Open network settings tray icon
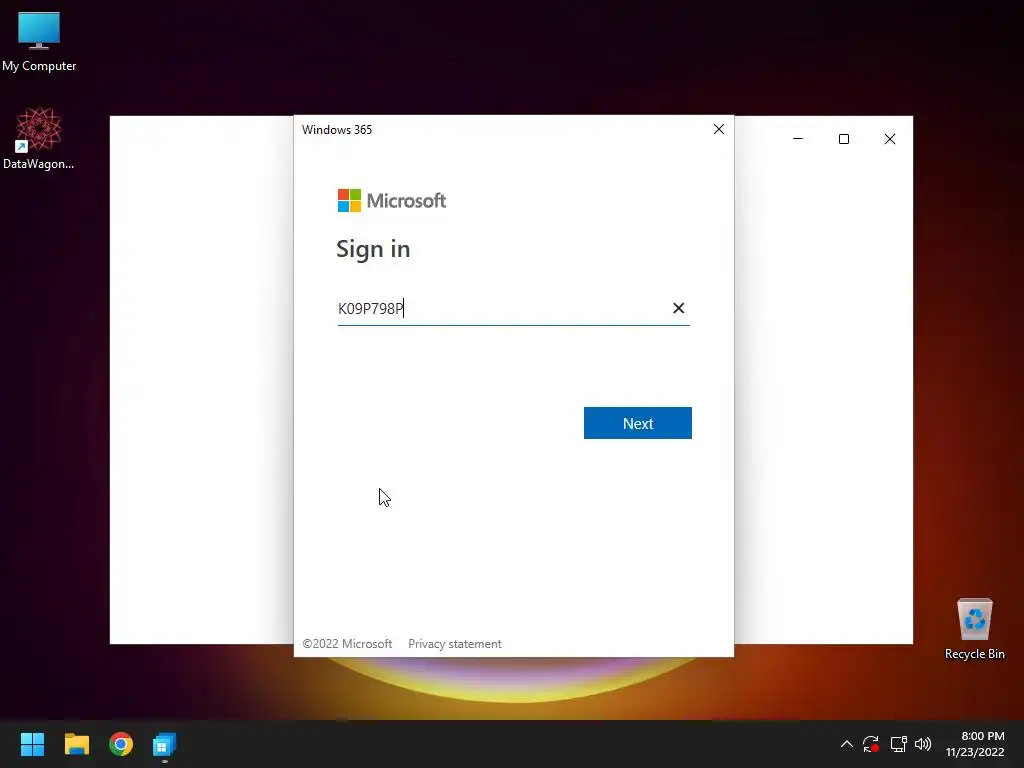The image size is (1024, 768). [899, 744]
